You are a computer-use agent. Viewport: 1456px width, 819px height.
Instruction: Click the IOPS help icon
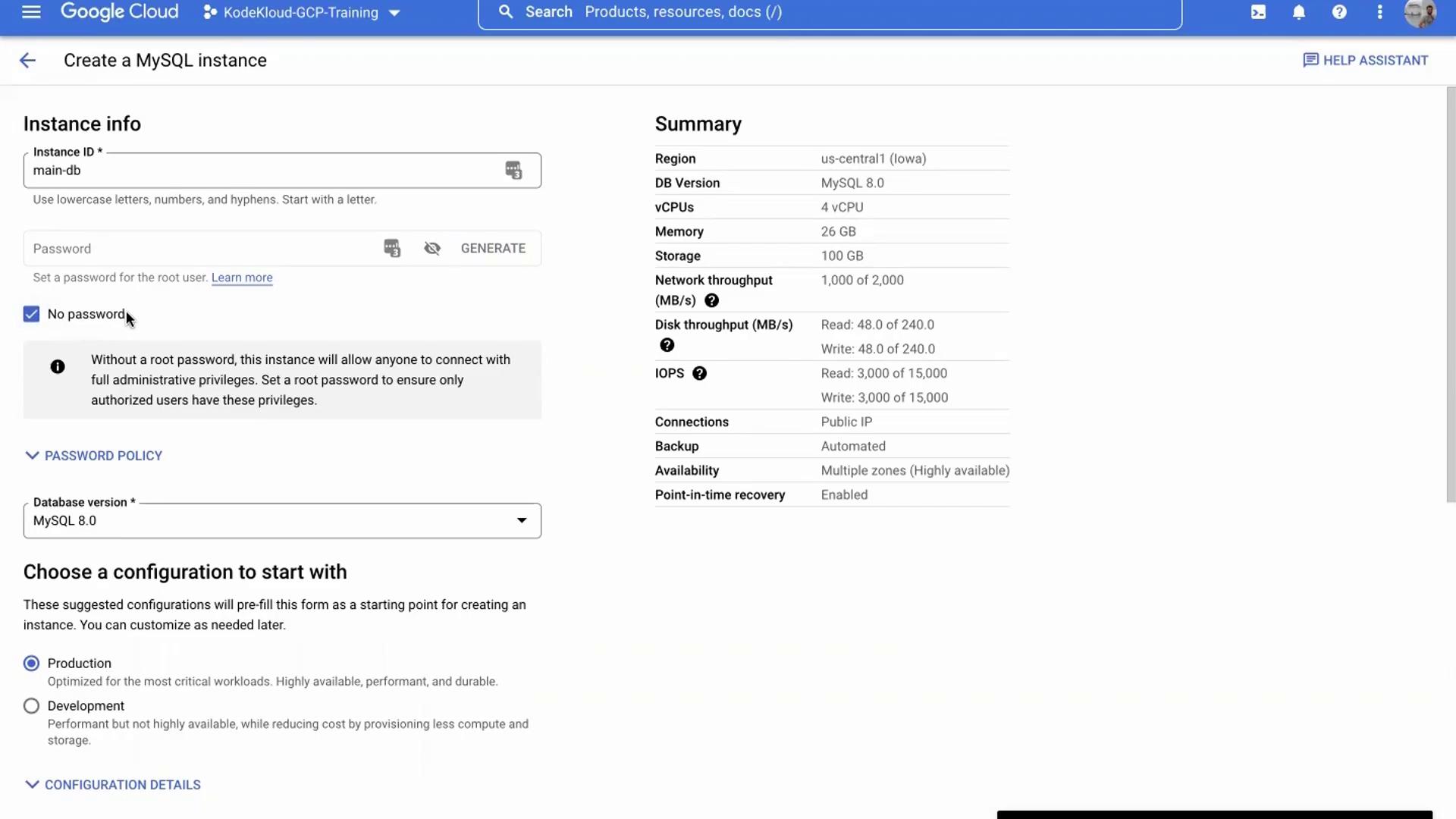tap(699, 373)
